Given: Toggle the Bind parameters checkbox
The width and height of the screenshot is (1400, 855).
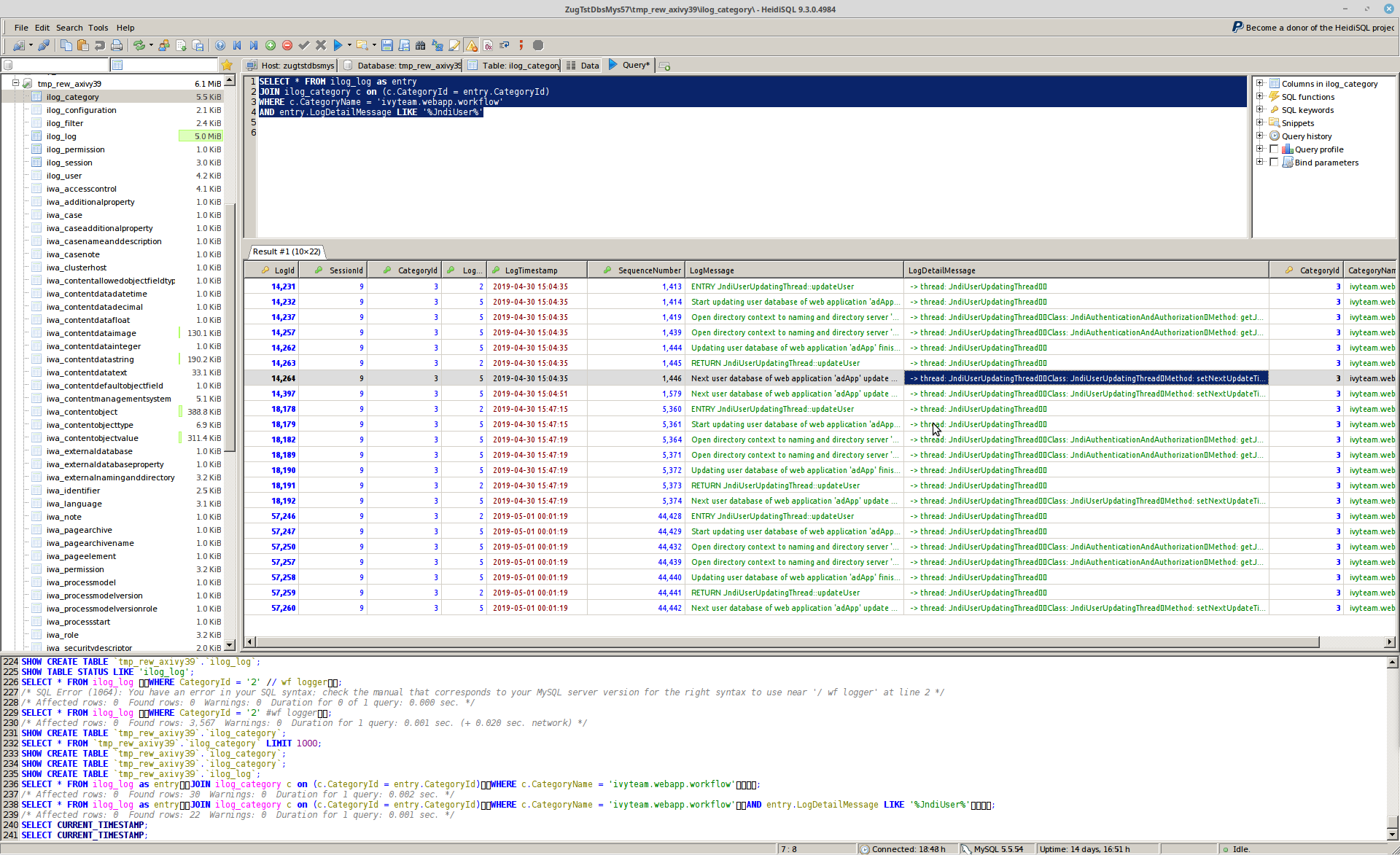Looking at the screenshot, I should click(1274, 163).
